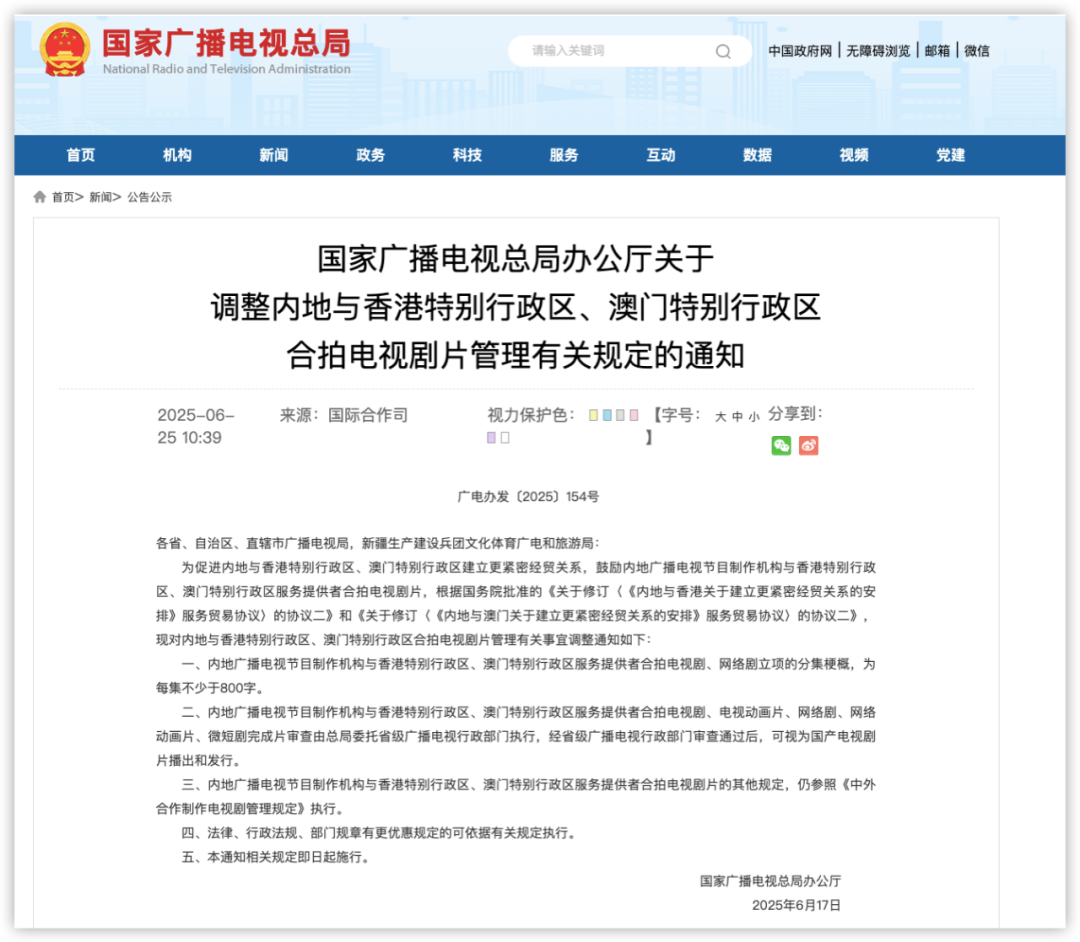The width and height of the screenshot is (1080, 942).
Task: Select the purple eye-protection color
Action: click(491, 437)
